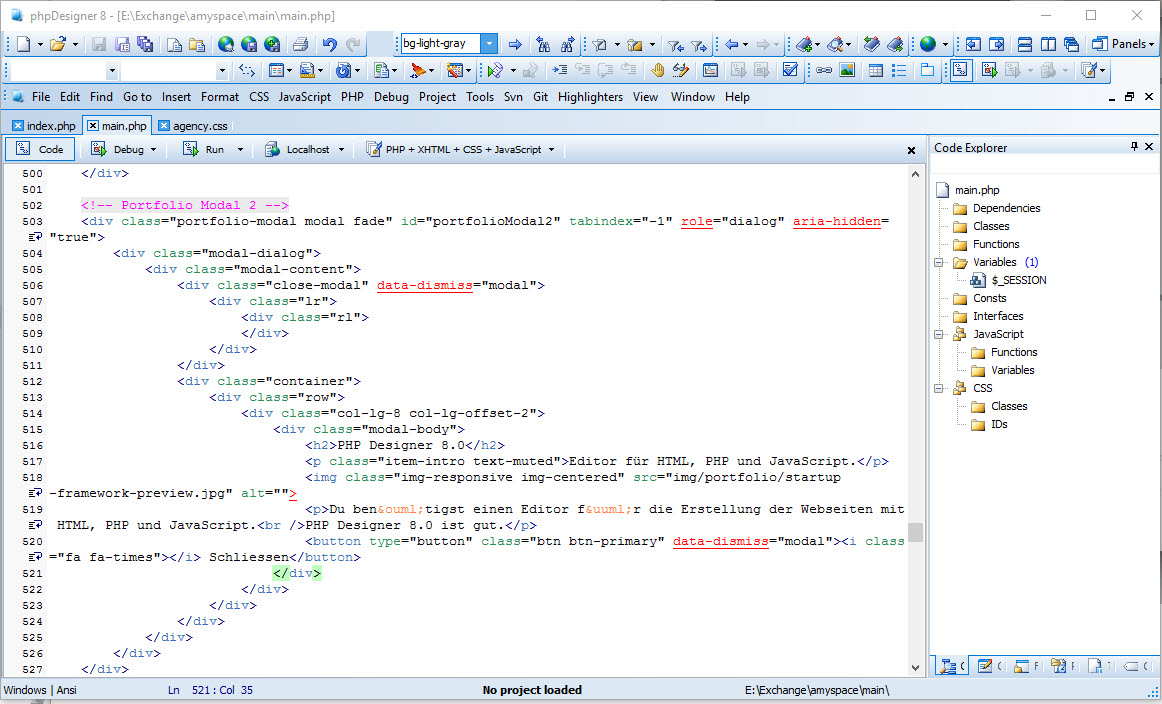1162x704 pixels.
Task: Close the main.php tab with its X box
Action: click(93, 126)
